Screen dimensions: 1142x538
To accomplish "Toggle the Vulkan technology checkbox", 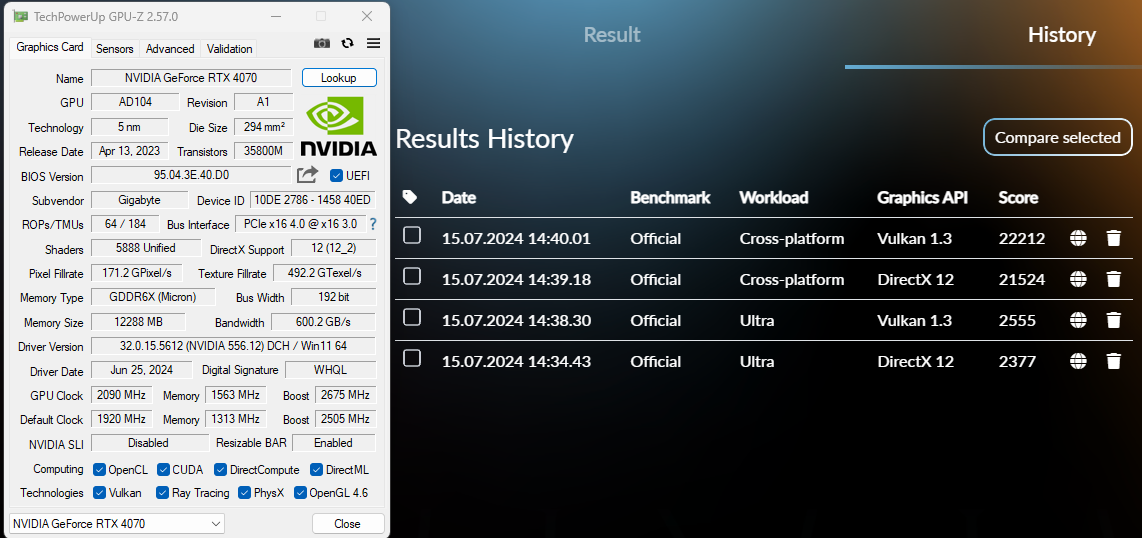I will 100,493.
